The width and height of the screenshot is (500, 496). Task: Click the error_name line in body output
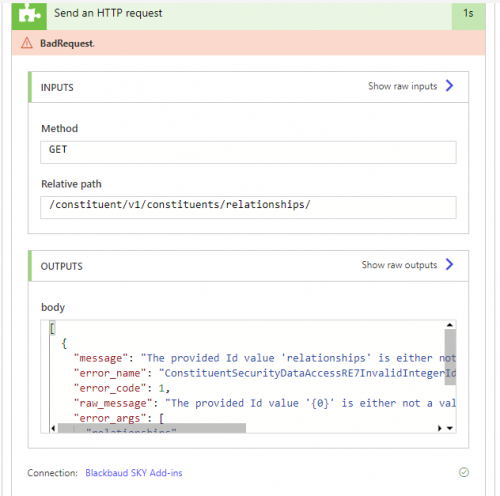coord(265,373)
